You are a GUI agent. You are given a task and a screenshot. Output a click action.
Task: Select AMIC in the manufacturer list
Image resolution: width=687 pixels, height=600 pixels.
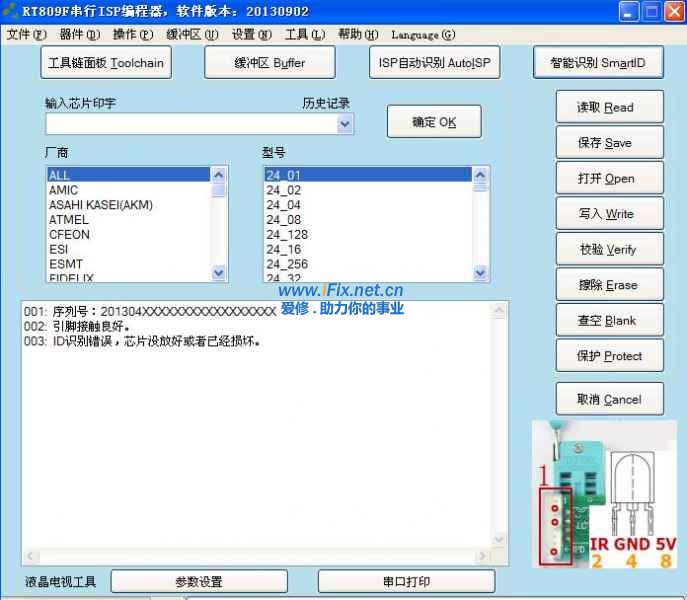(64, 190)
